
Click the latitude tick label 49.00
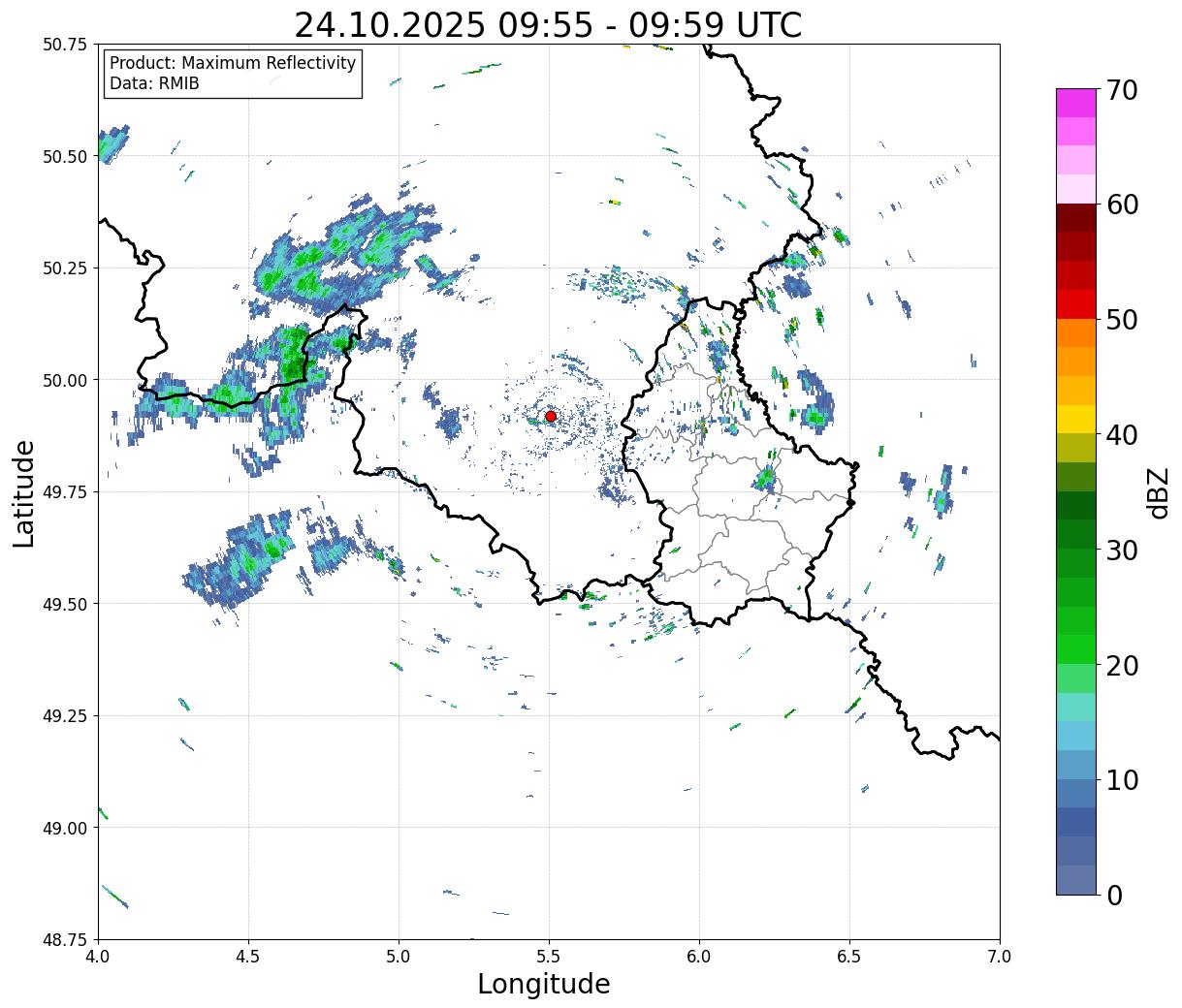[x=65, y=828]
